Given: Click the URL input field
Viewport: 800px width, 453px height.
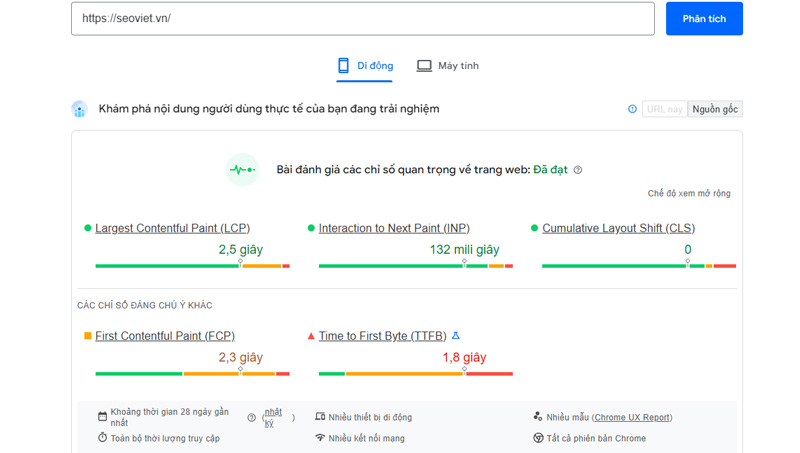Looking at the screenshot, I should coord(362,19).
